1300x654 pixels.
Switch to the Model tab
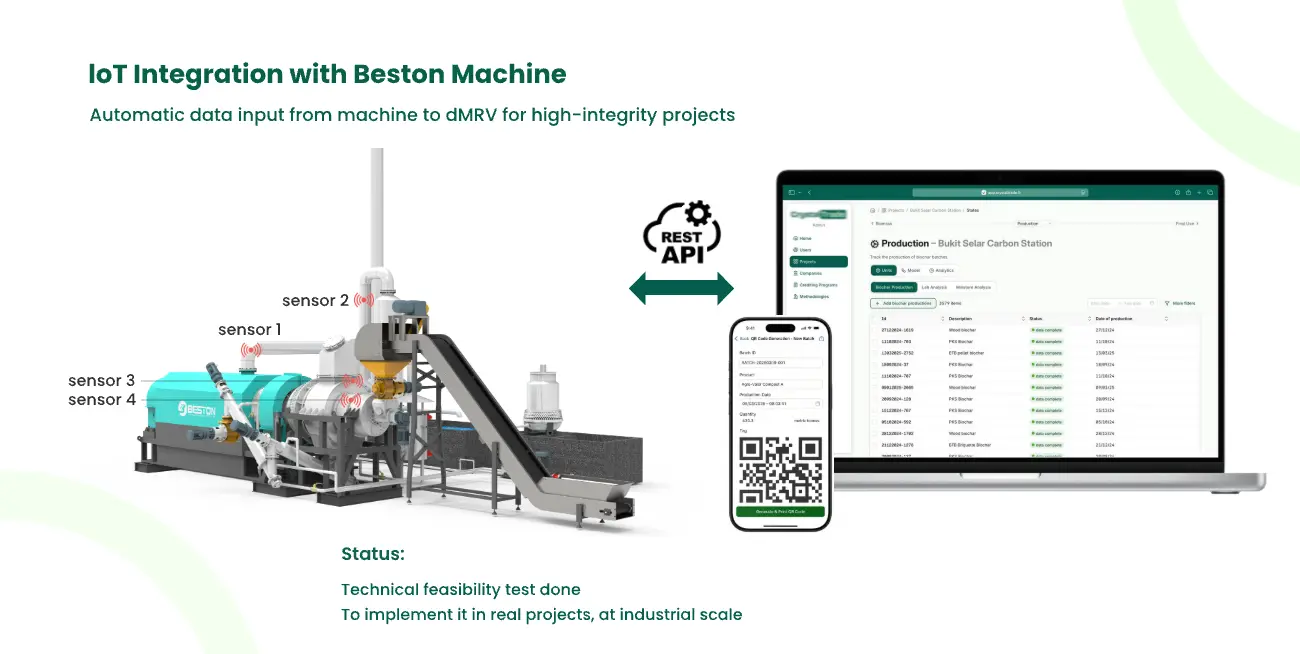[911, 270]
